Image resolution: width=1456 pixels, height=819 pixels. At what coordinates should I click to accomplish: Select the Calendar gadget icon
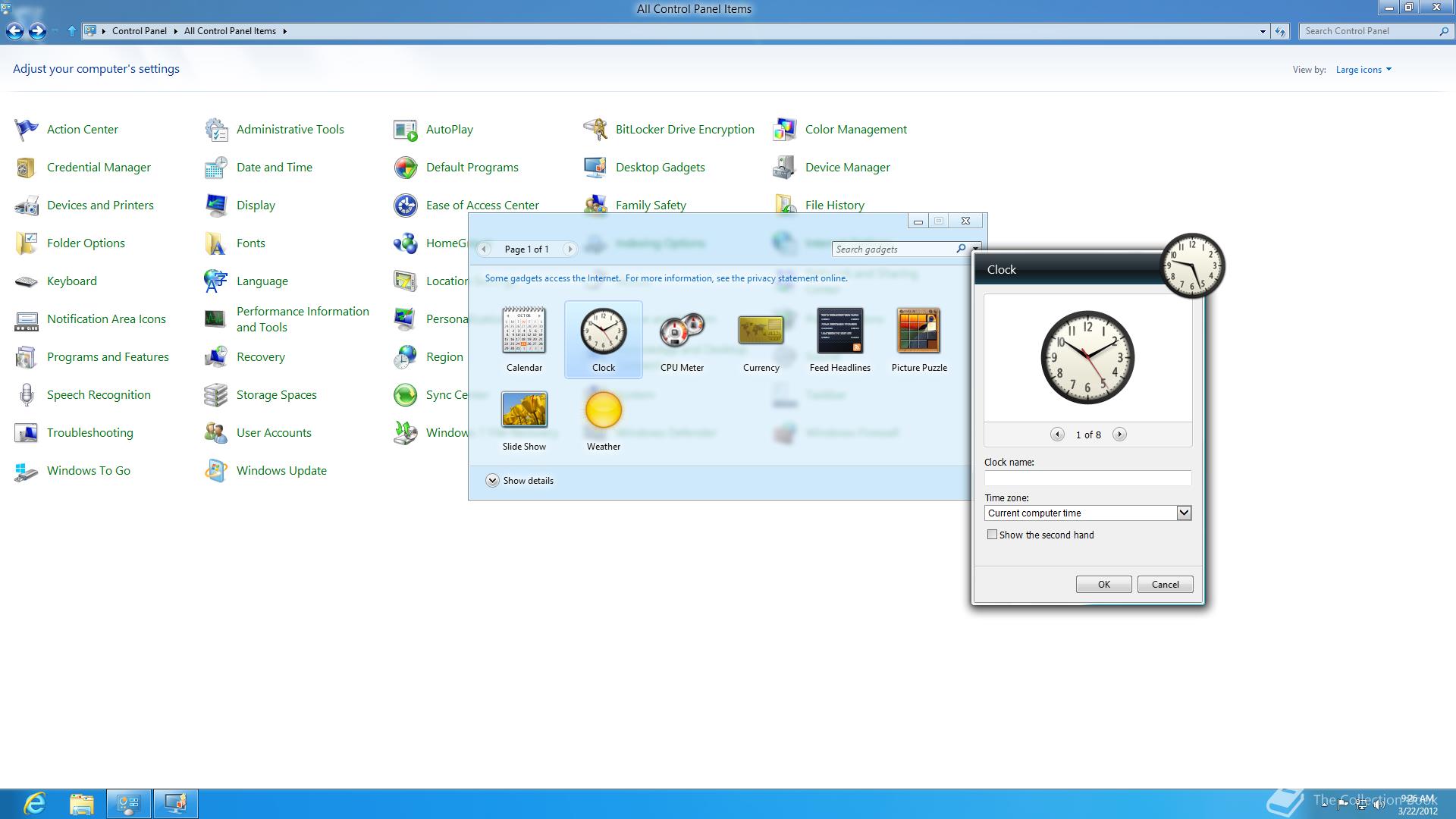(524, 331)
